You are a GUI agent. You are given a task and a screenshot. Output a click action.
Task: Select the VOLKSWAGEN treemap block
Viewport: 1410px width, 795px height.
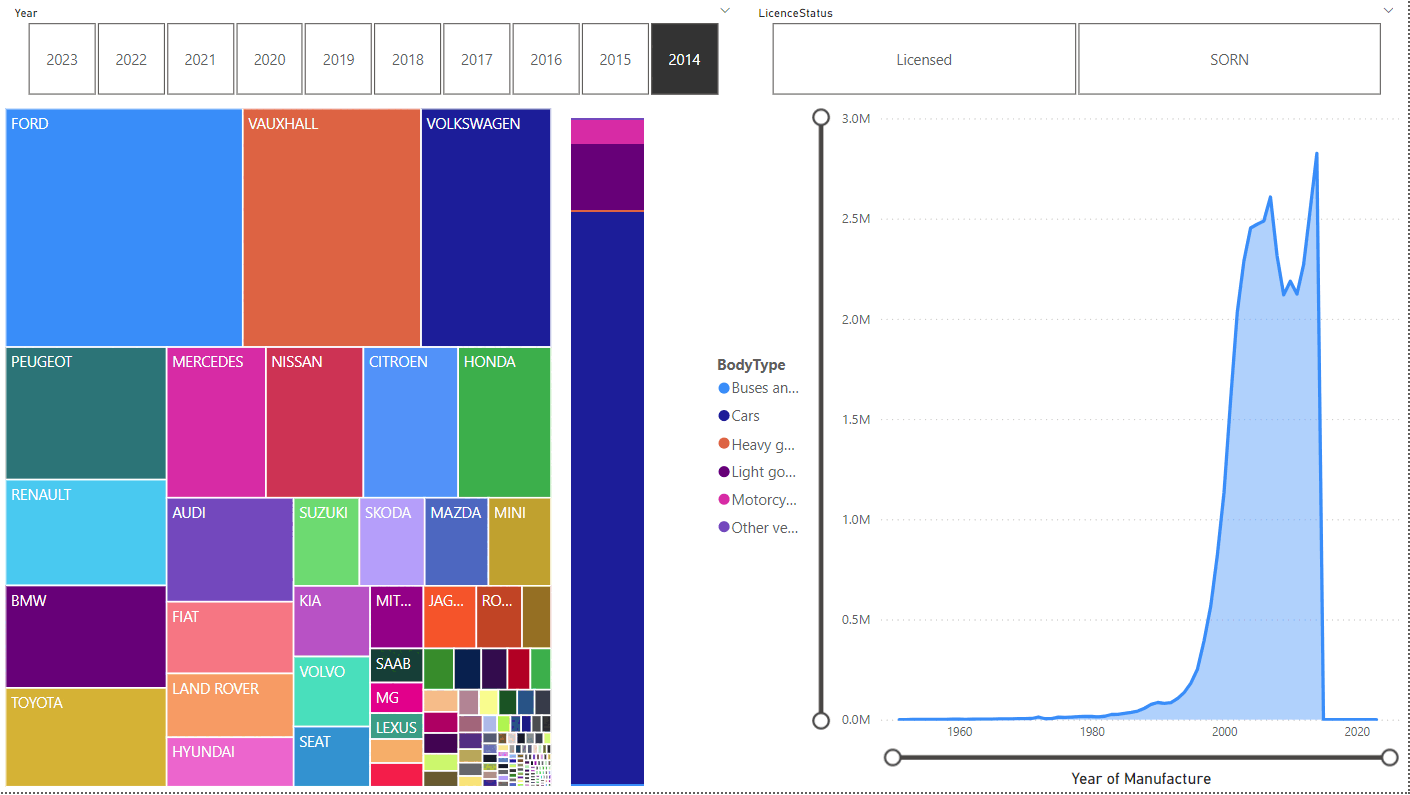coord(485,228)
